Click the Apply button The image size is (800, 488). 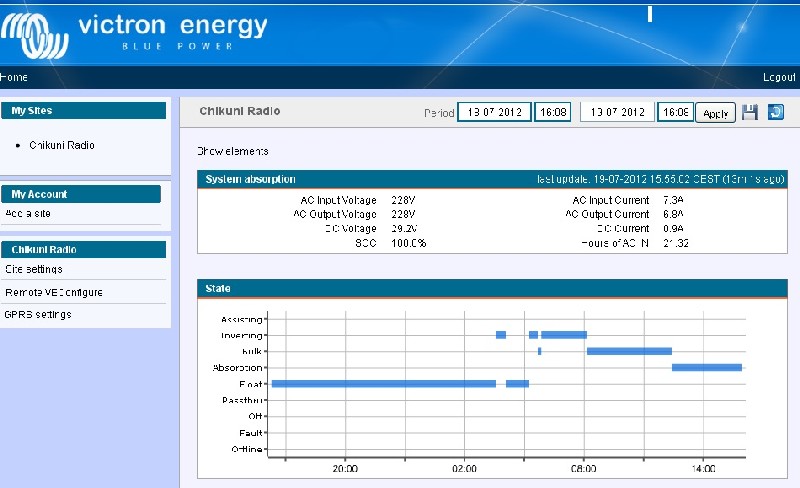click(715, 113)
